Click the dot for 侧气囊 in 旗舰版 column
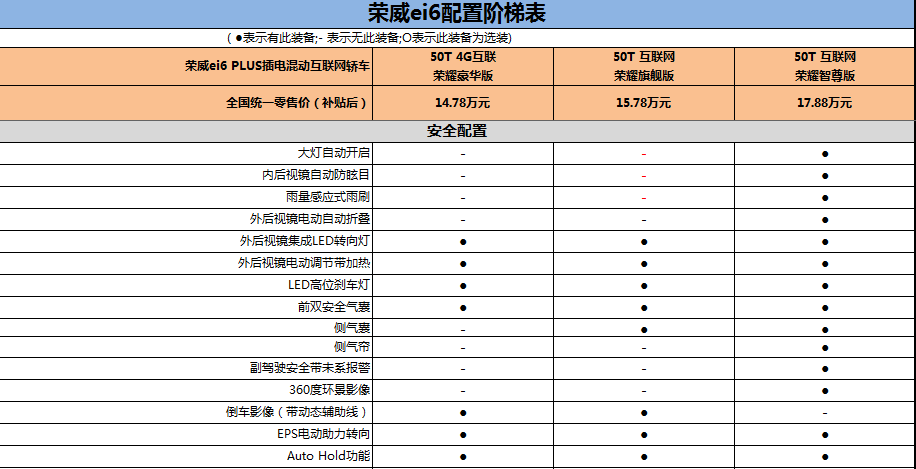Screen dimensions: 916x469 point(644,329)
